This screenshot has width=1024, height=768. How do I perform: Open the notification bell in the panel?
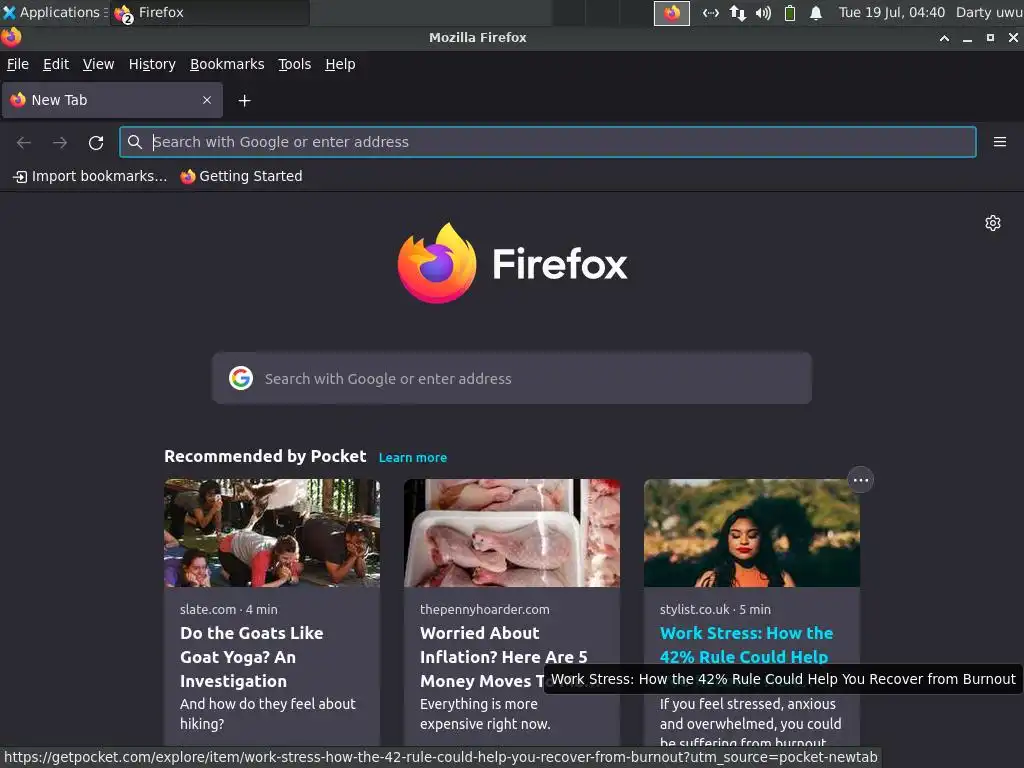coord(816,12)
